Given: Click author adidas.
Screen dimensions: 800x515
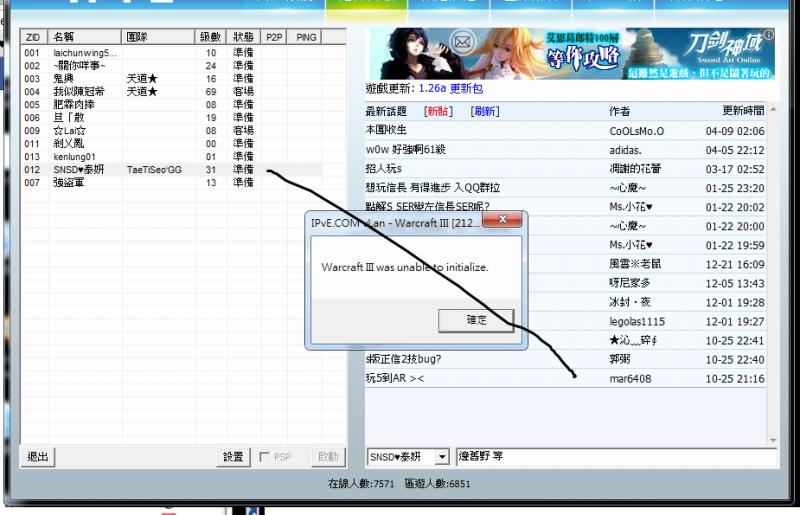Looking at the screenshot, I should click(x=625, y=150).
